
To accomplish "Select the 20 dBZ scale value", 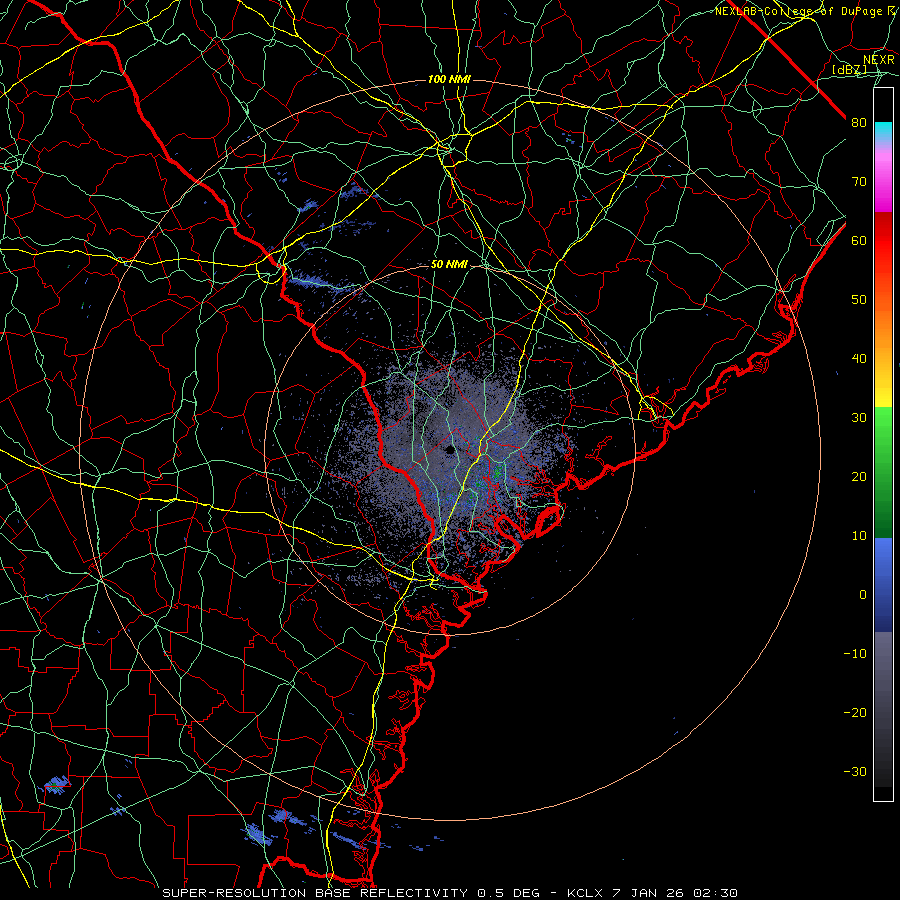I will click(x=859, y=476).
